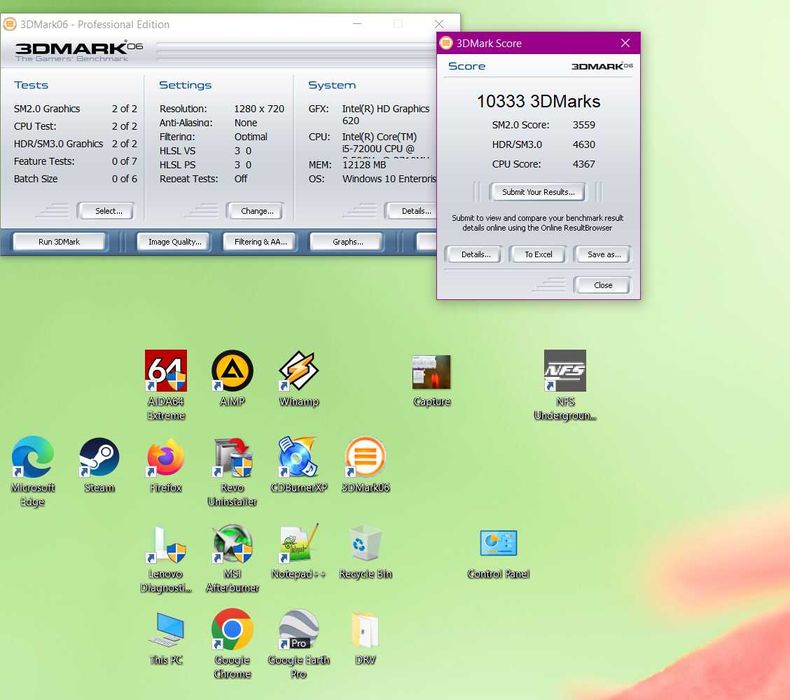Open Google Earth Pro shortcut
The height and width of the screenshot is (700, 790).
coord(299,644)
